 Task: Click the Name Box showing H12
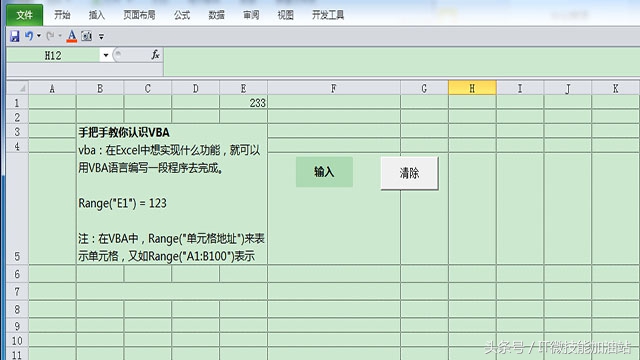click(x=53, y=55)
